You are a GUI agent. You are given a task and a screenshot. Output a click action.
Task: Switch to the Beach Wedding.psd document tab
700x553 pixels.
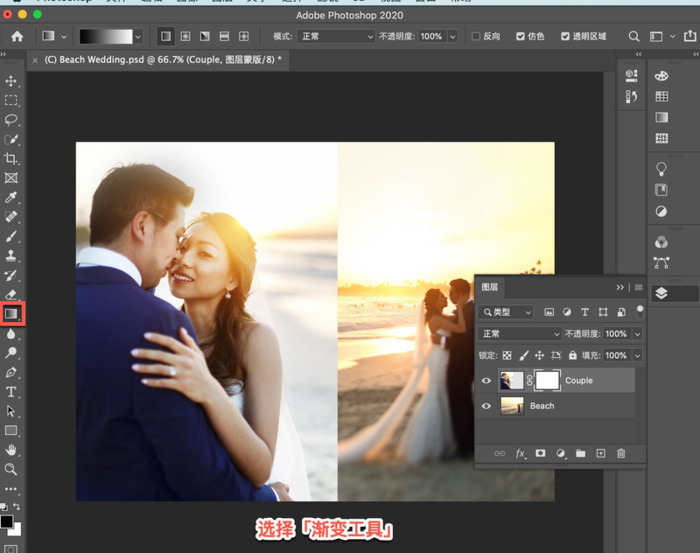(162, 60)
